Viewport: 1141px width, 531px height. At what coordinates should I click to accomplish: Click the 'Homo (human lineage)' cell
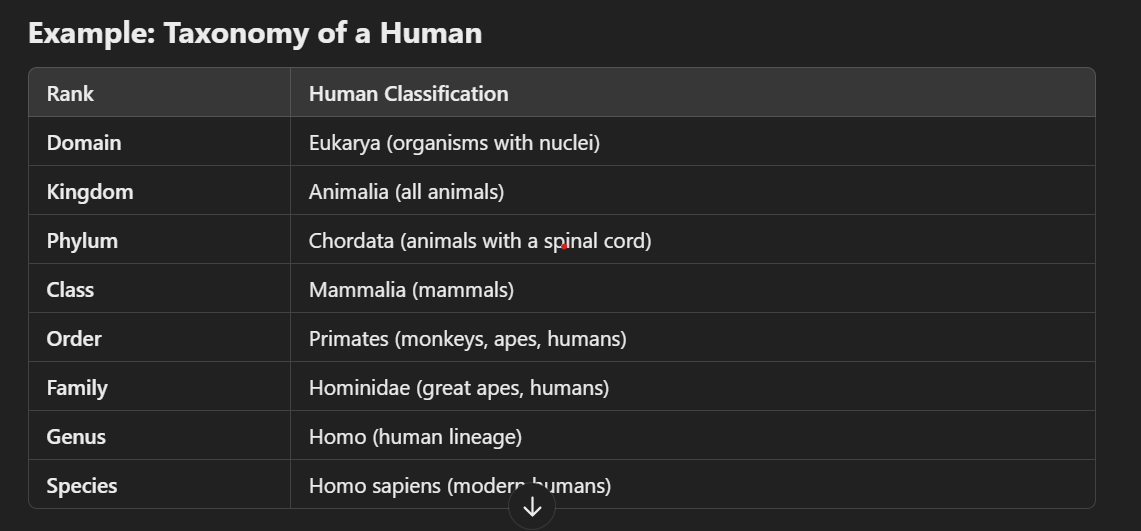tap(416, 436)
